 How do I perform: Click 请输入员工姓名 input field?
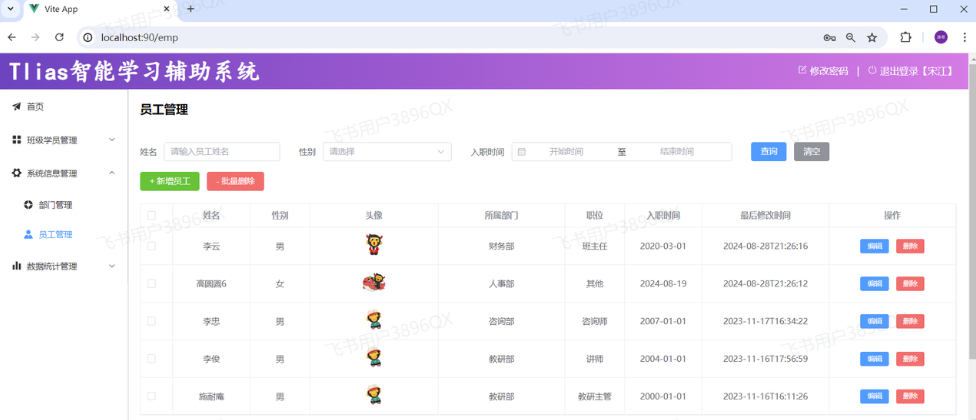click(222, 151)
